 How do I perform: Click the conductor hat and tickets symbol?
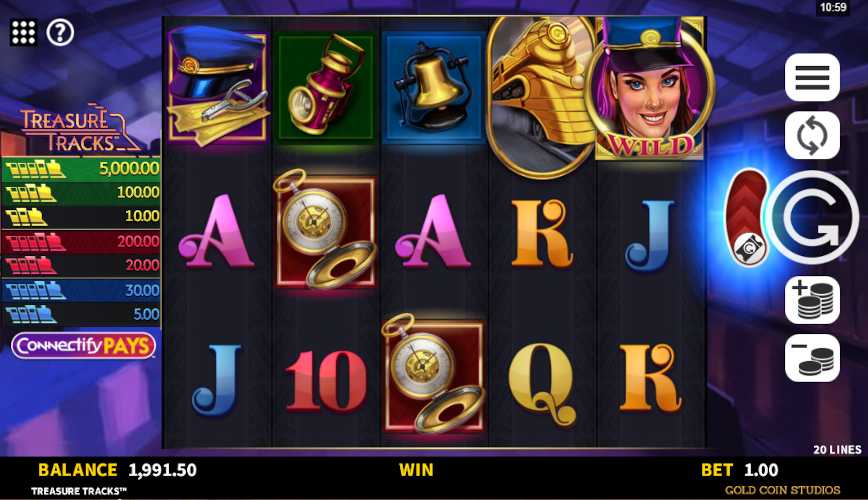(217, 84)
